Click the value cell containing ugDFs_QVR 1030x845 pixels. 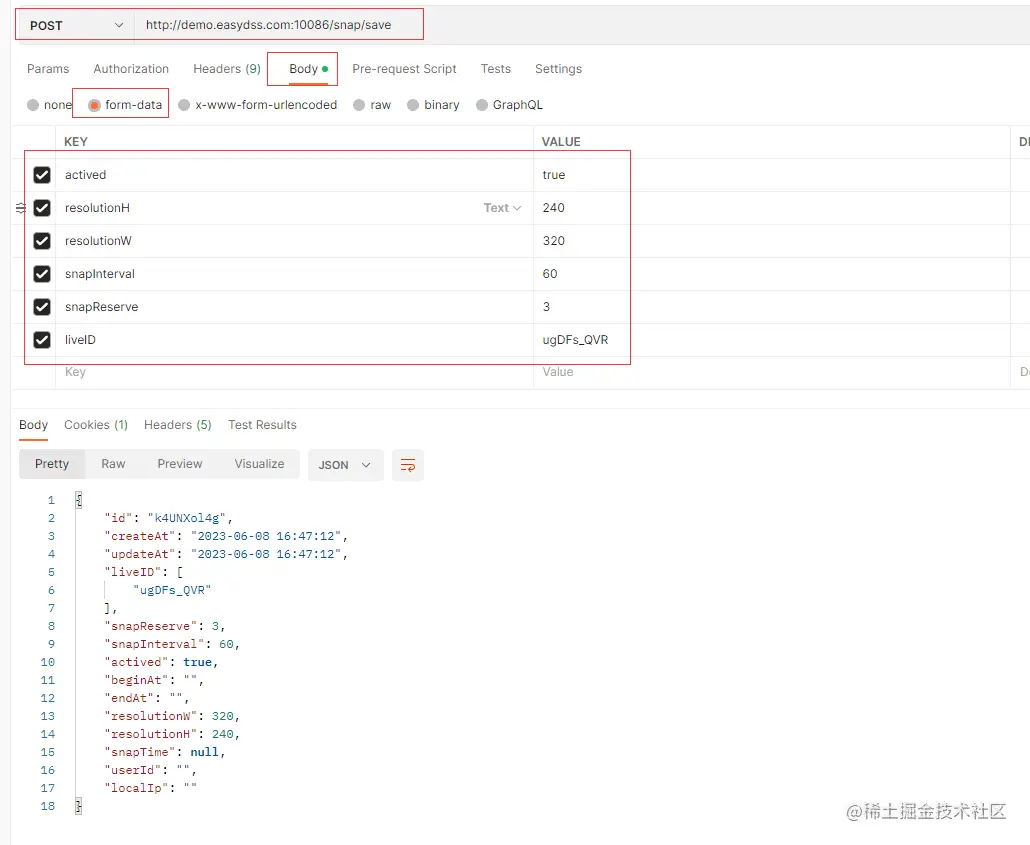(771, 340)
